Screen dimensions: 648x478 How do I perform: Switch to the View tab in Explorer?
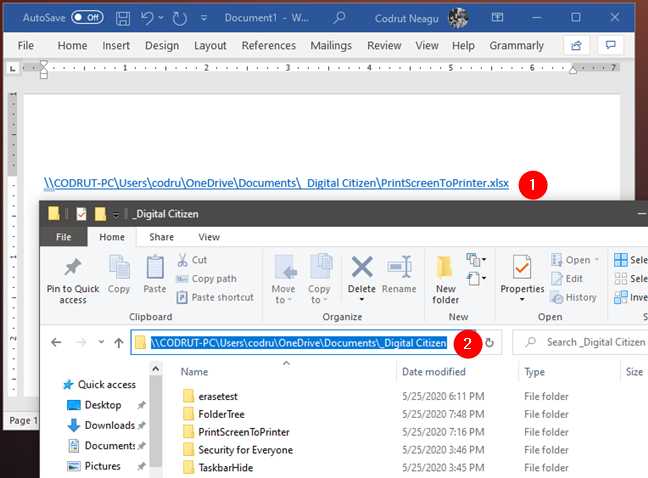(209, 237)
